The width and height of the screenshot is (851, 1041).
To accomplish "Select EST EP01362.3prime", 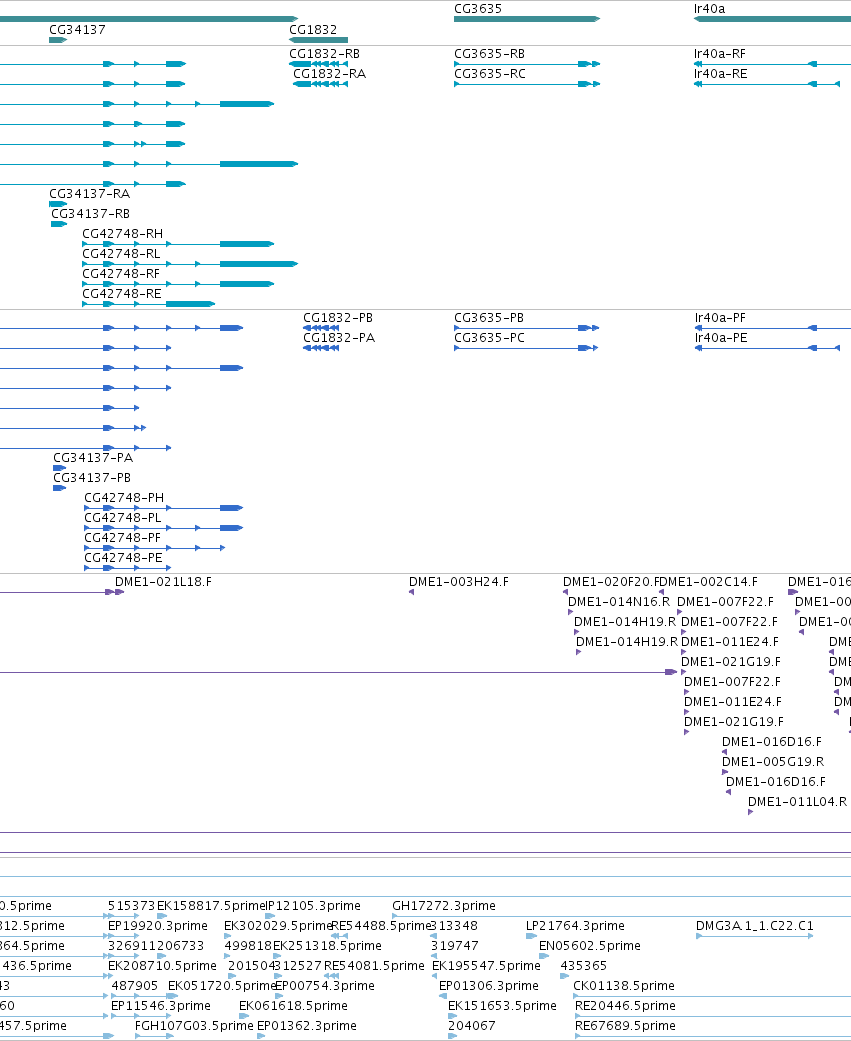I will 307,1026.
